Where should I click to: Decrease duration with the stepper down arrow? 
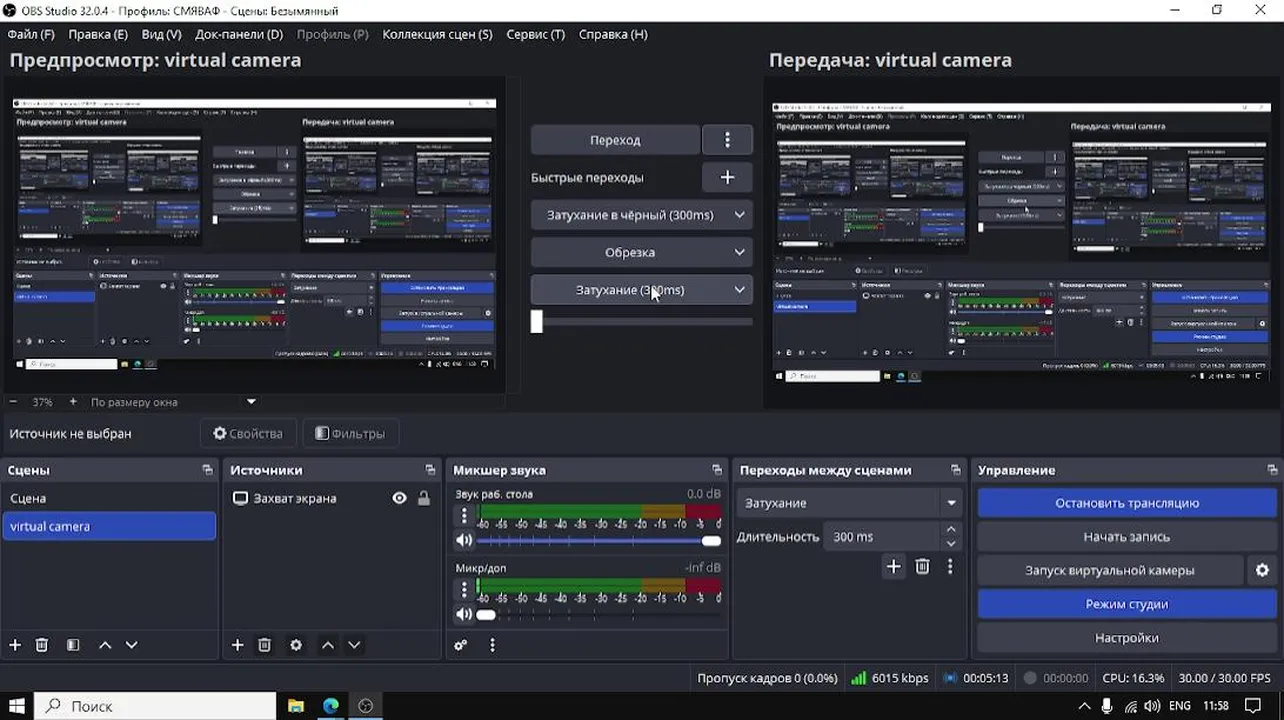pyautogui.click(x=951, y=544)
